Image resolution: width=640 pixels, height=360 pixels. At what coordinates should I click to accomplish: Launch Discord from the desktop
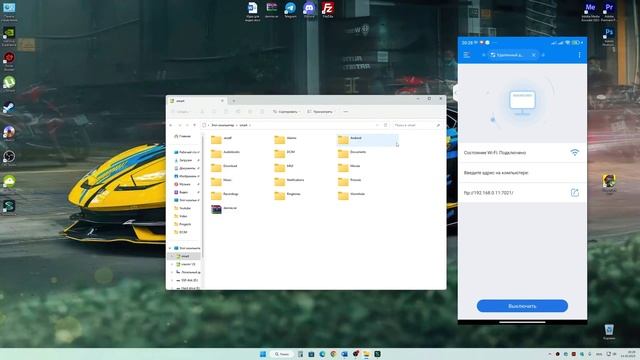tap(309, 10)
